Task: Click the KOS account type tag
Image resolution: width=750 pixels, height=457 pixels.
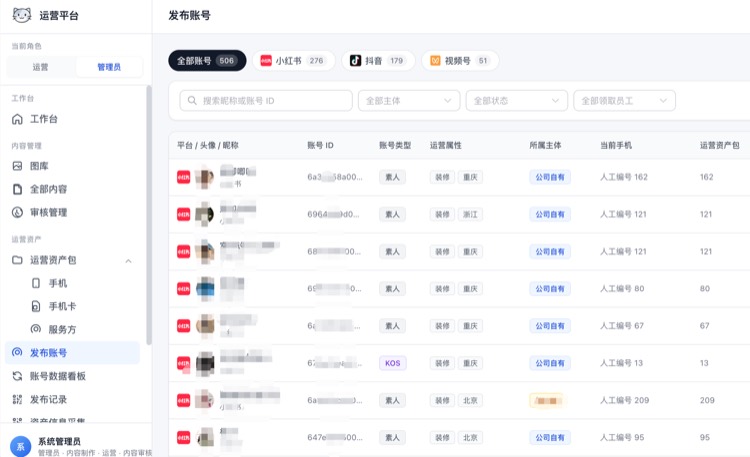Action: [x=393, y=363]
